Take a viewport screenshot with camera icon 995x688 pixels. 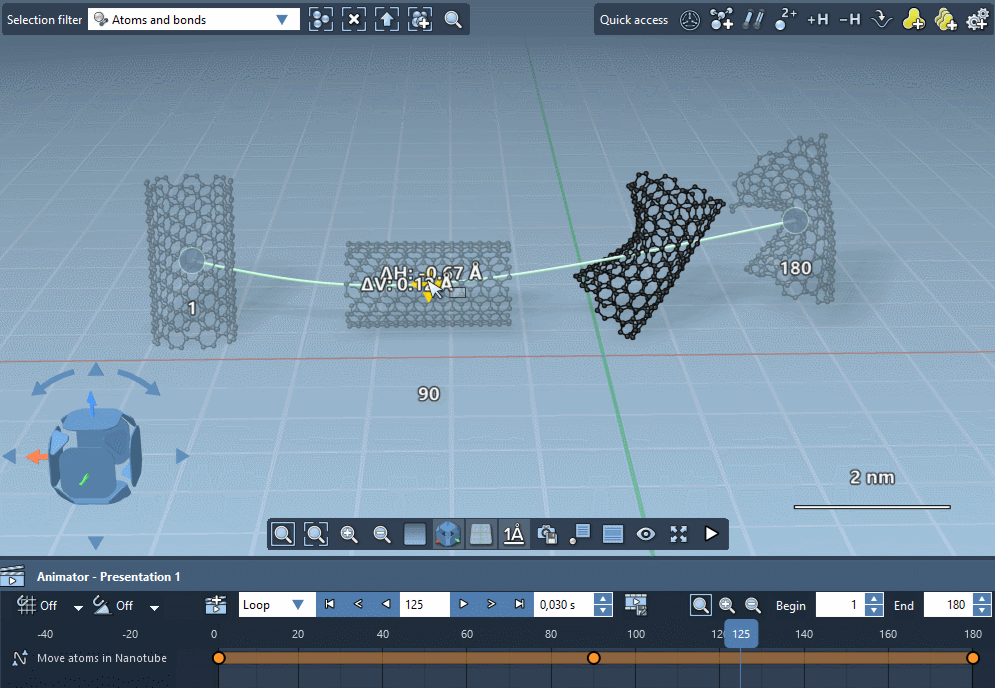547,534
